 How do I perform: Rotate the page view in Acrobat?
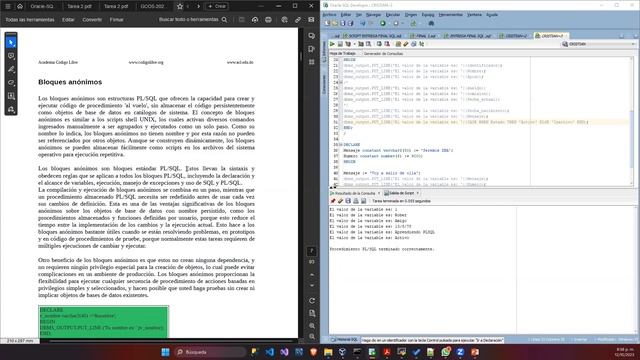point(312,301)
